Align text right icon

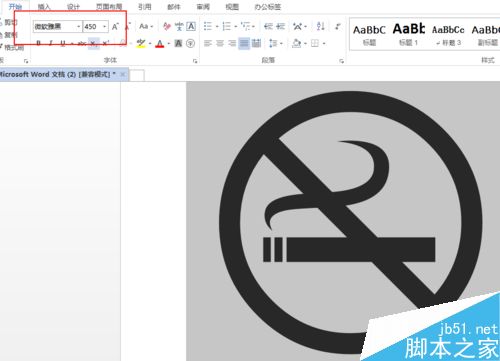(232, 43)
